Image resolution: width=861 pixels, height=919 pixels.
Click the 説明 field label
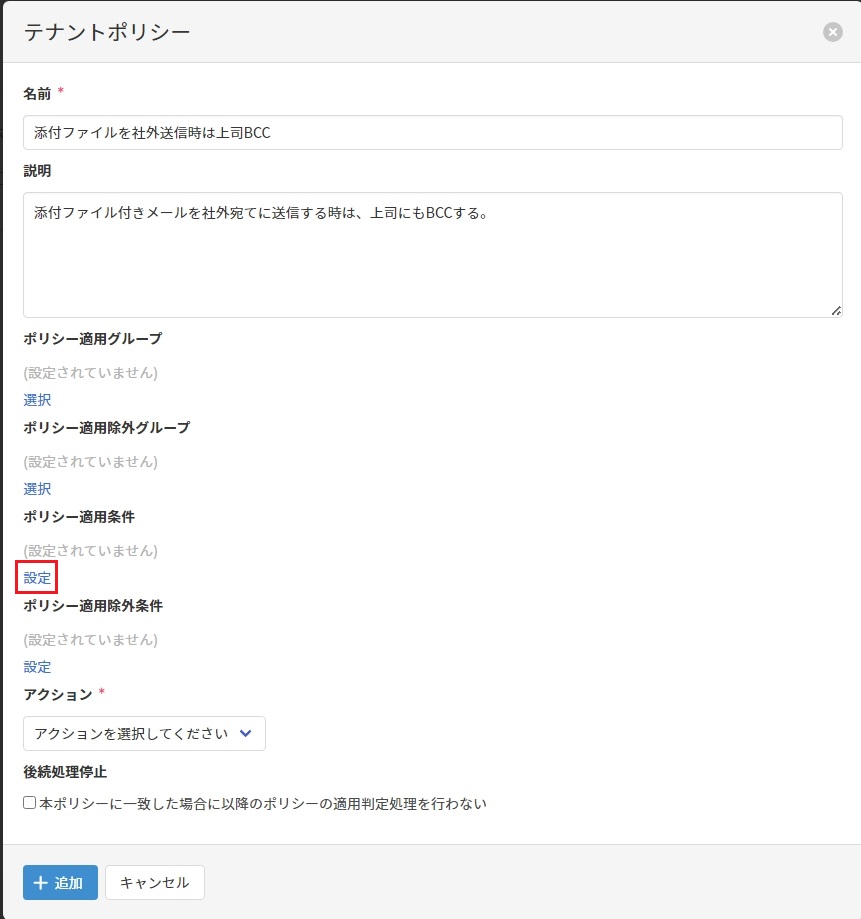coord(37,171)
